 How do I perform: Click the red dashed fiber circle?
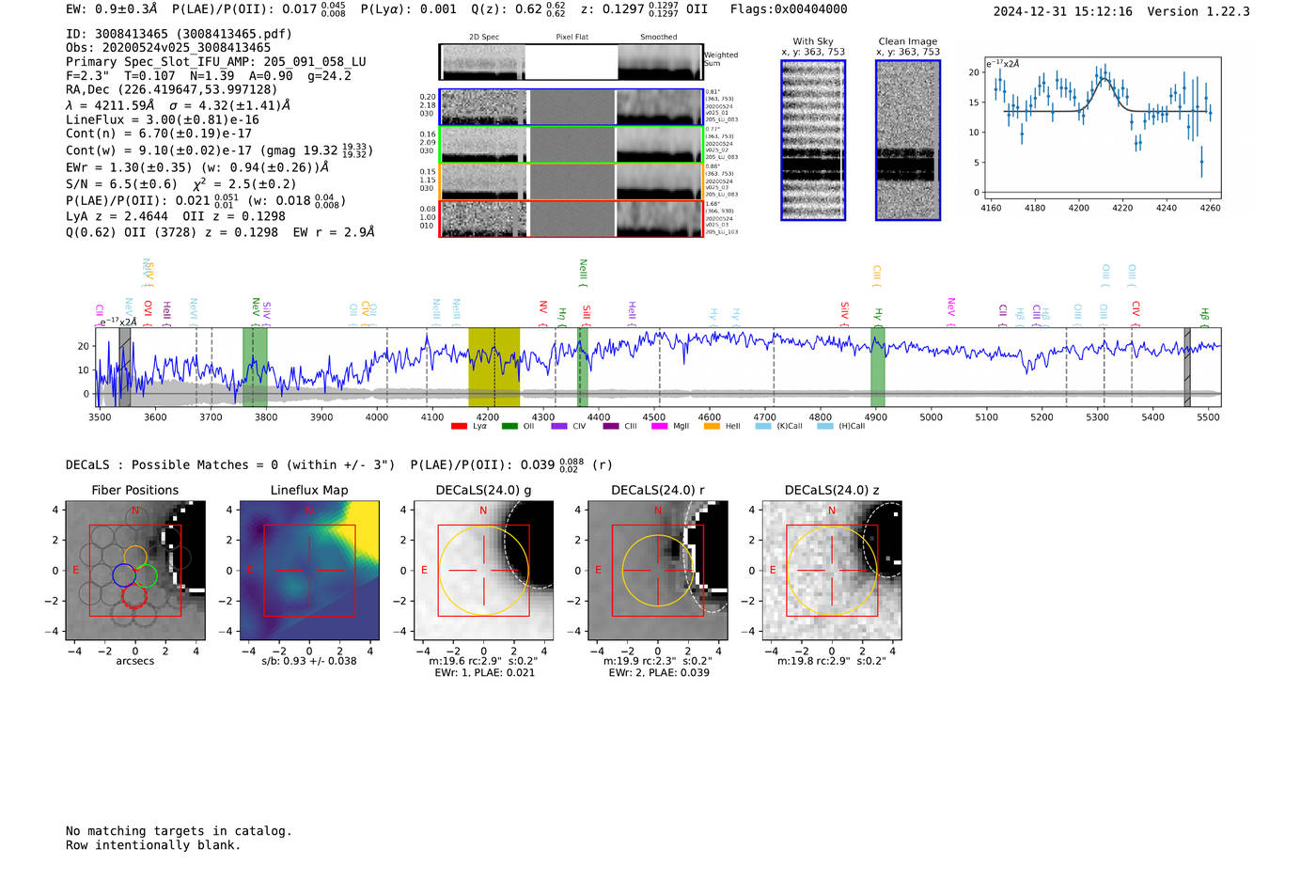pyautogui.click(x=135, y=595)
